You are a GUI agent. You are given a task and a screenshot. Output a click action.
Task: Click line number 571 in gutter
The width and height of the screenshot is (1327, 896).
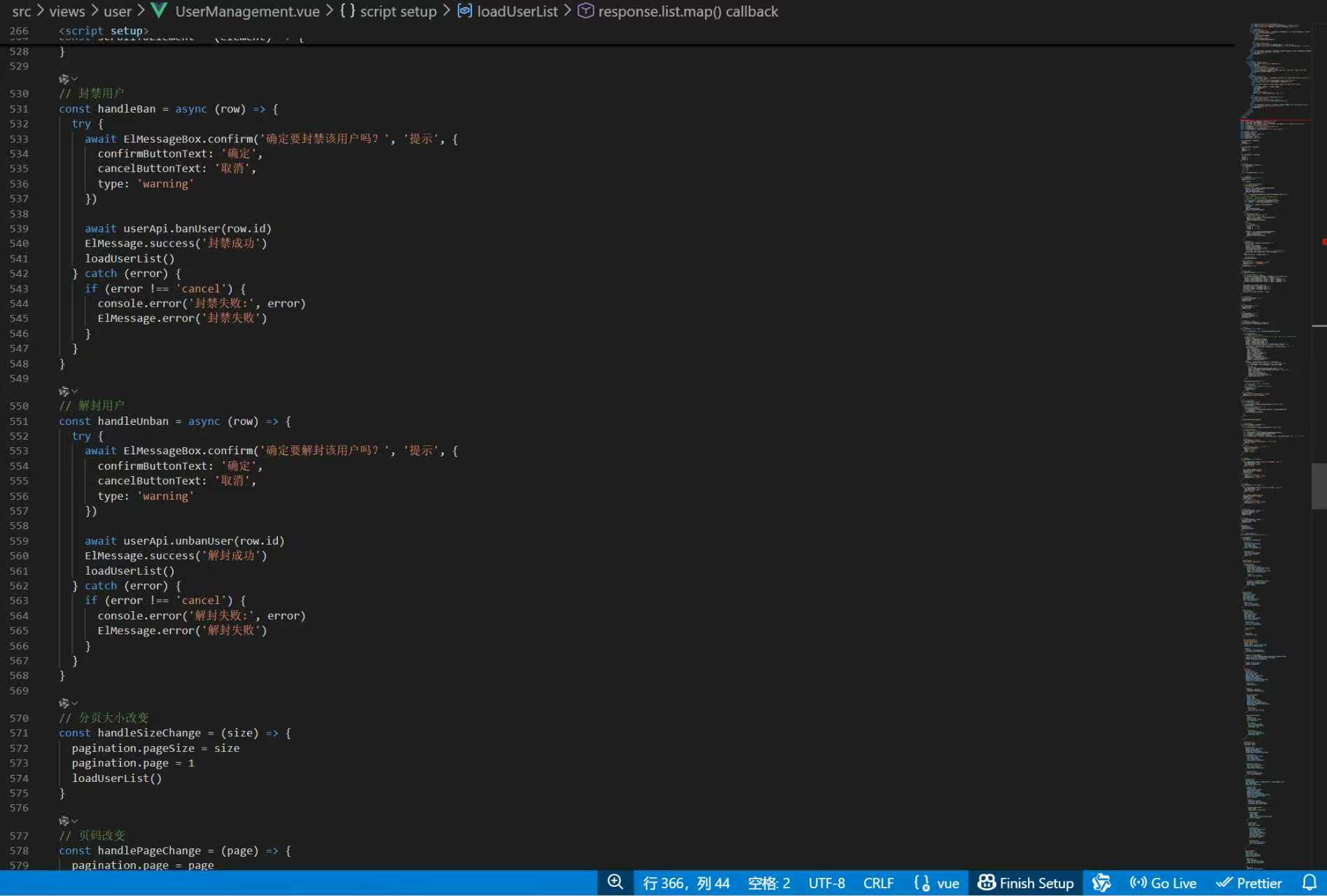[x=19, y=733]
